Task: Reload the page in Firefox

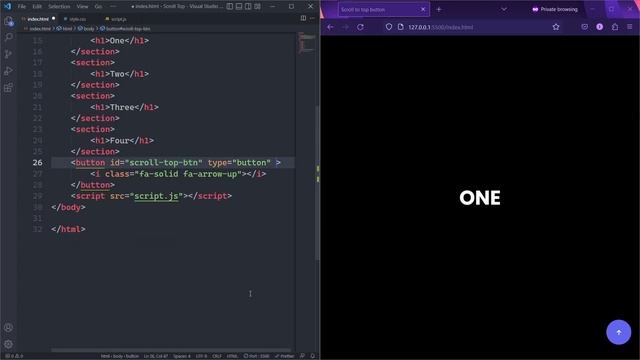Action: 360,27
